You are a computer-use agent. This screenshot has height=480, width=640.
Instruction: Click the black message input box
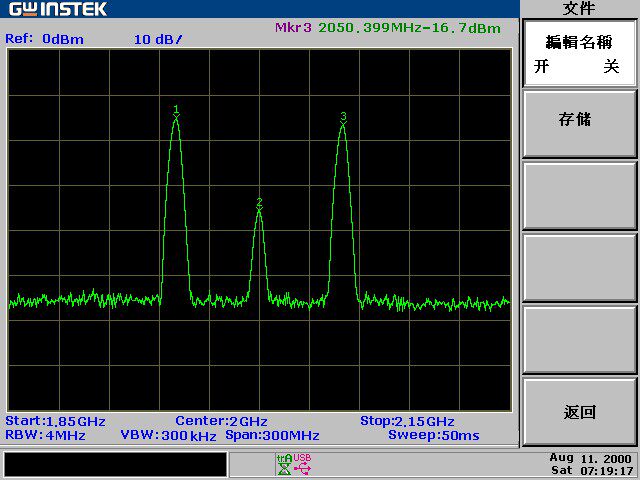tap(115, 464)
